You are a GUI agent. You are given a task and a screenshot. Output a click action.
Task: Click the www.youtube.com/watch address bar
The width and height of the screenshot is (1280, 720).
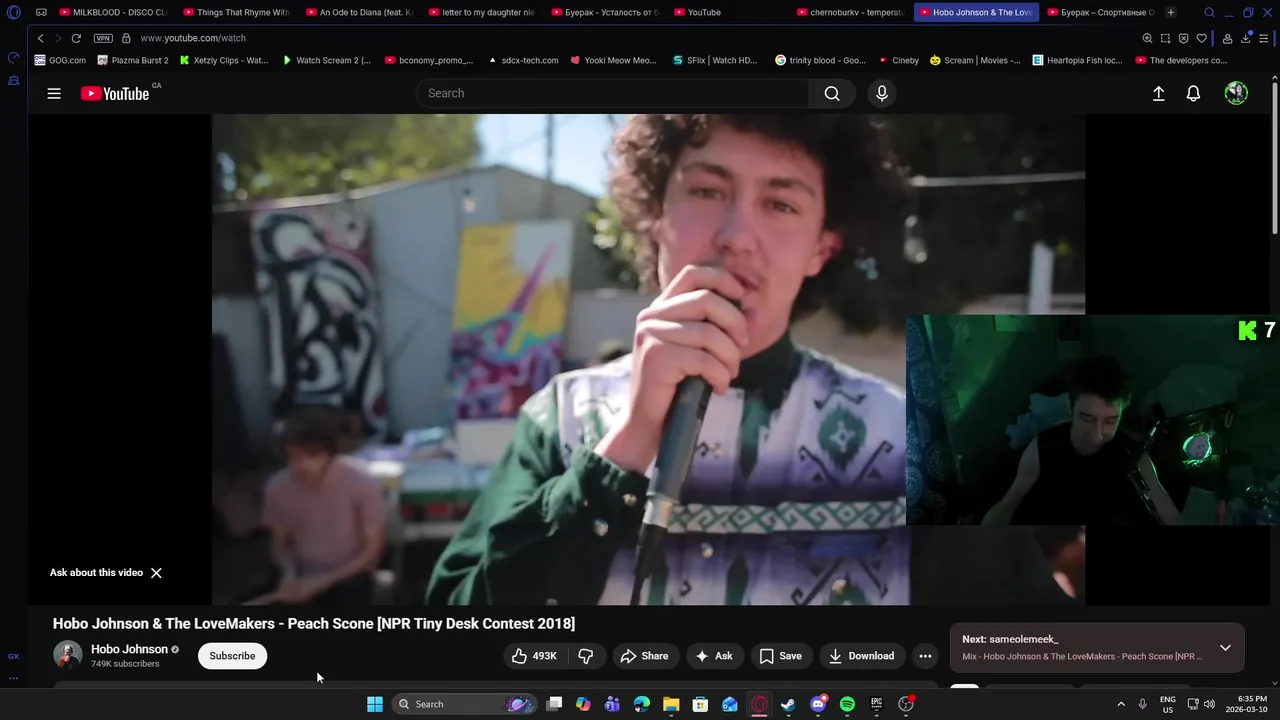[x=193, y=38]
